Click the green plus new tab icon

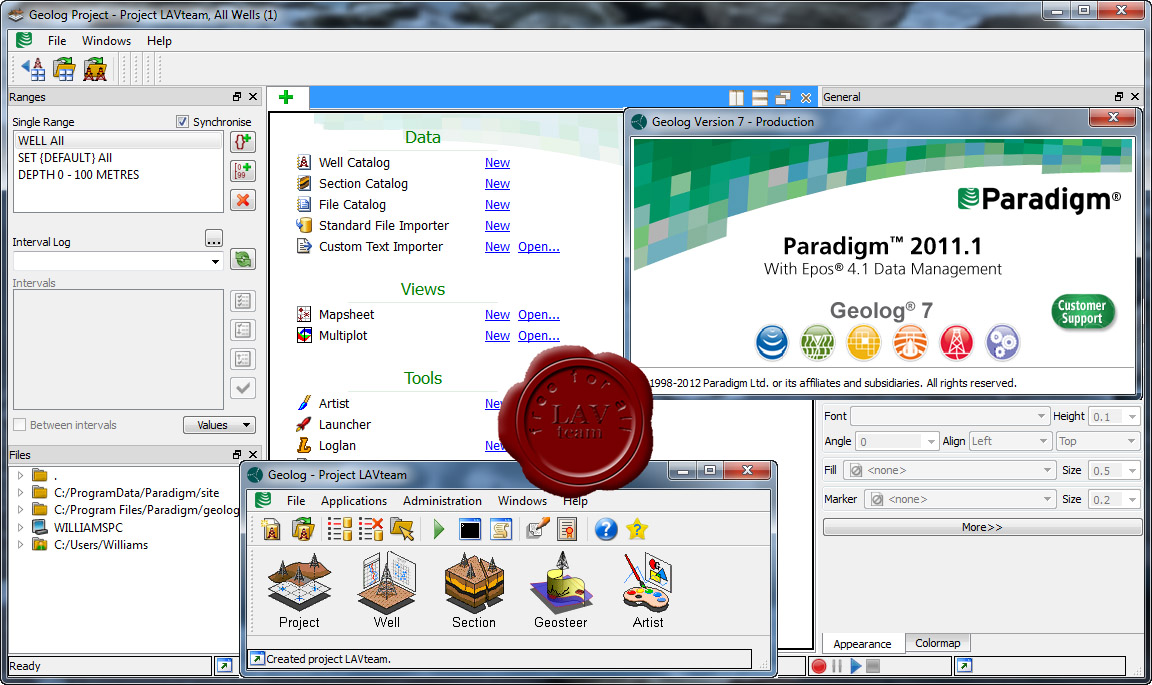point(287,97)
